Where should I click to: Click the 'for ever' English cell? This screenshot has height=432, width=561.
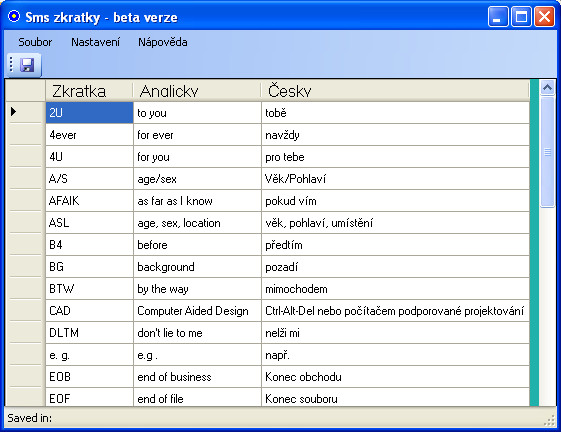coord(197,135)
